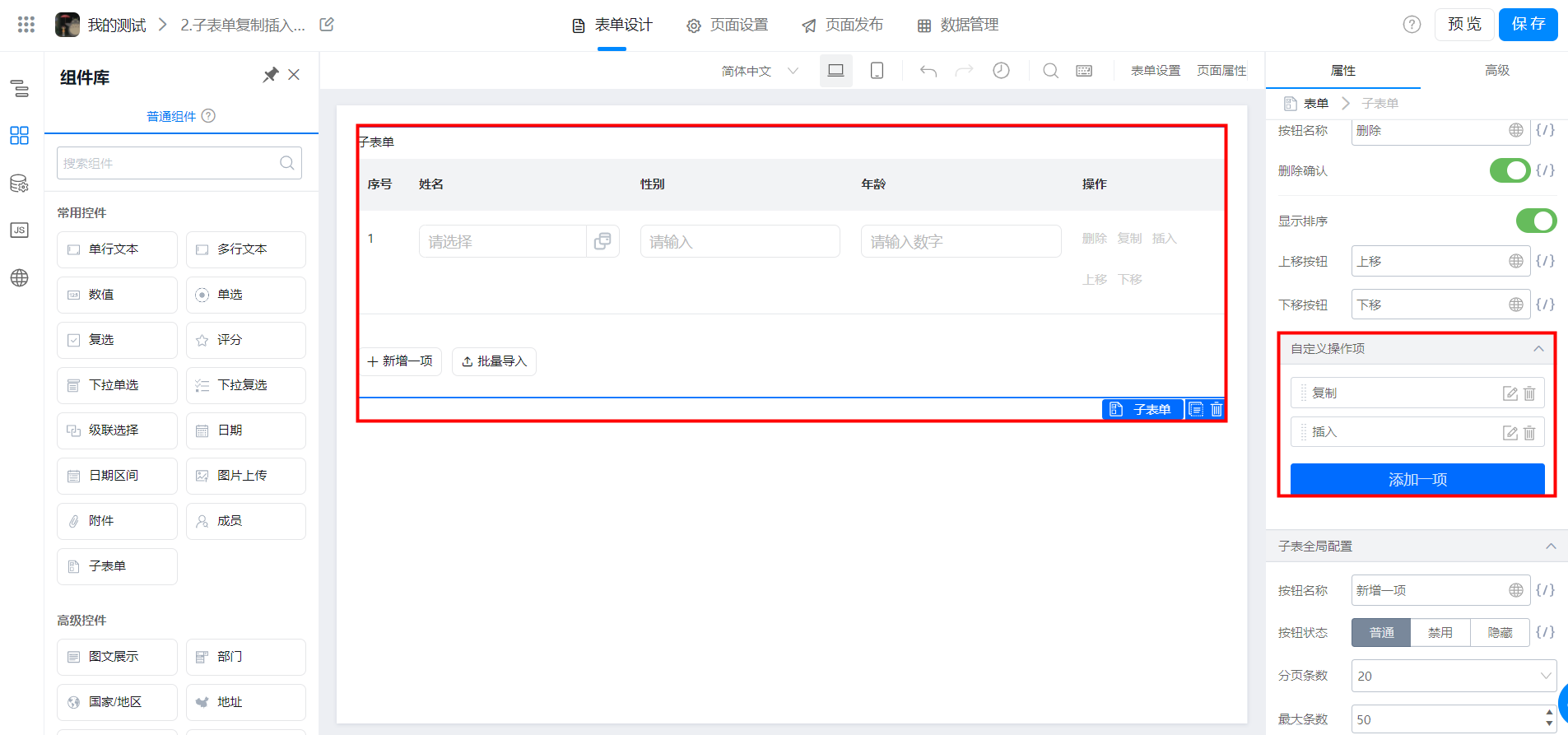
Task: Toggle the 删除确认 switch
Action: [1509, 170]
